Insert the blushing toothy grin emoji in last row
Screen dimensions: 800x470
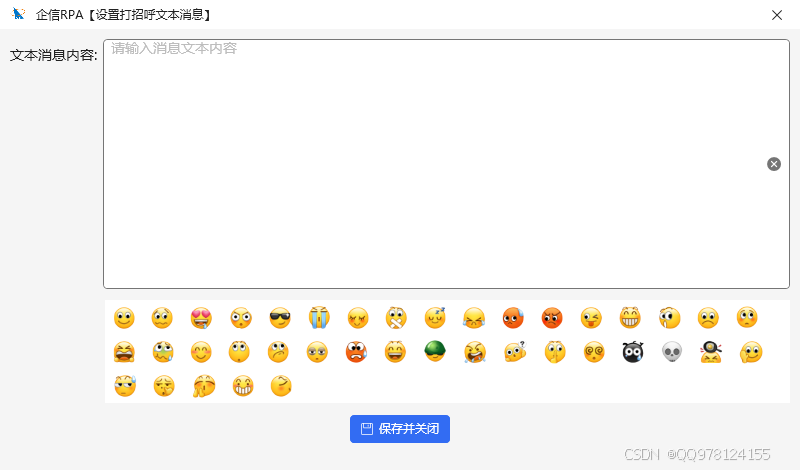tap(243, 386)
